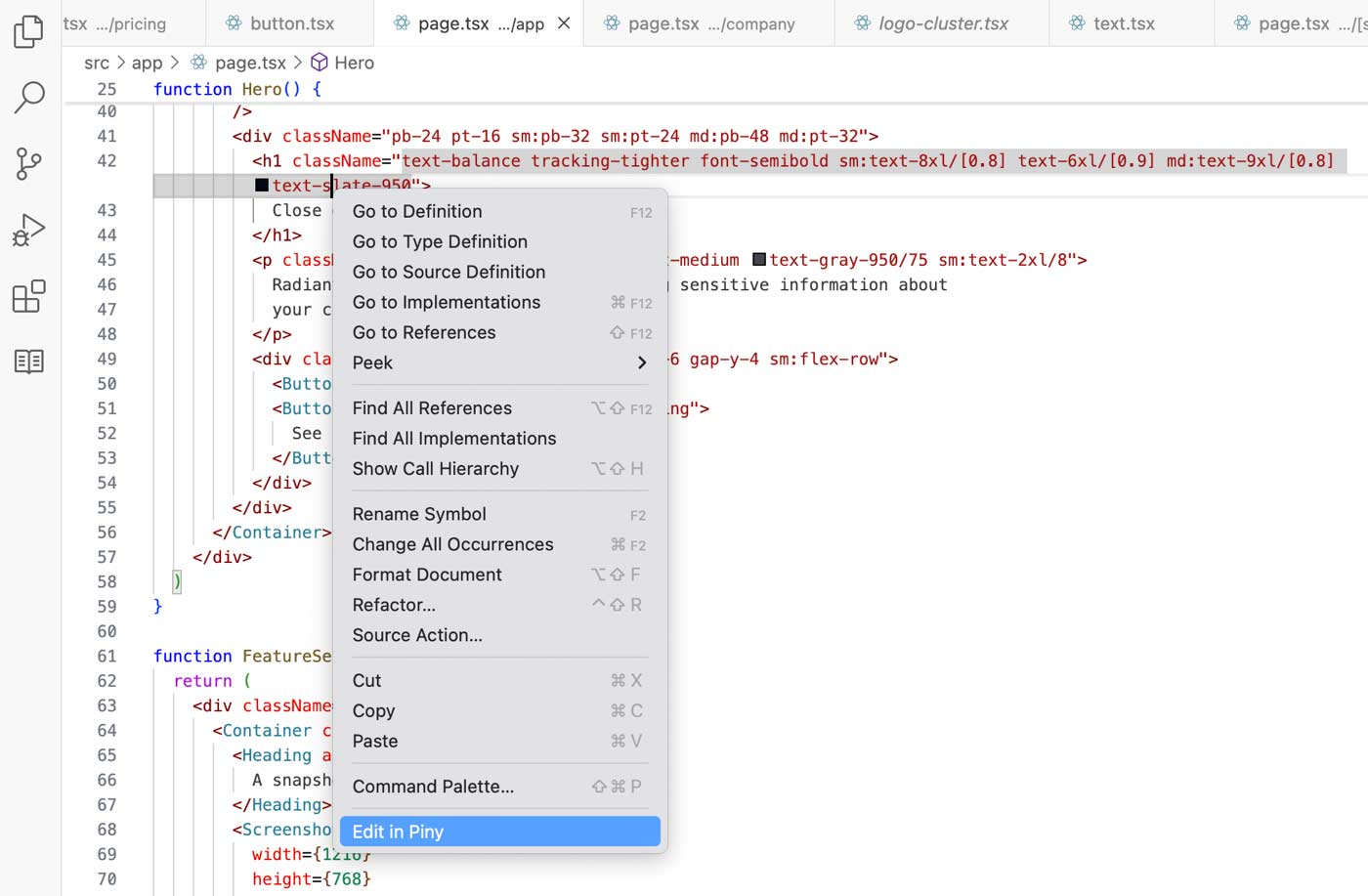Switch to the text.tsx tab
Screen dimensions: 1368x896
click(x=1124, y=23)
